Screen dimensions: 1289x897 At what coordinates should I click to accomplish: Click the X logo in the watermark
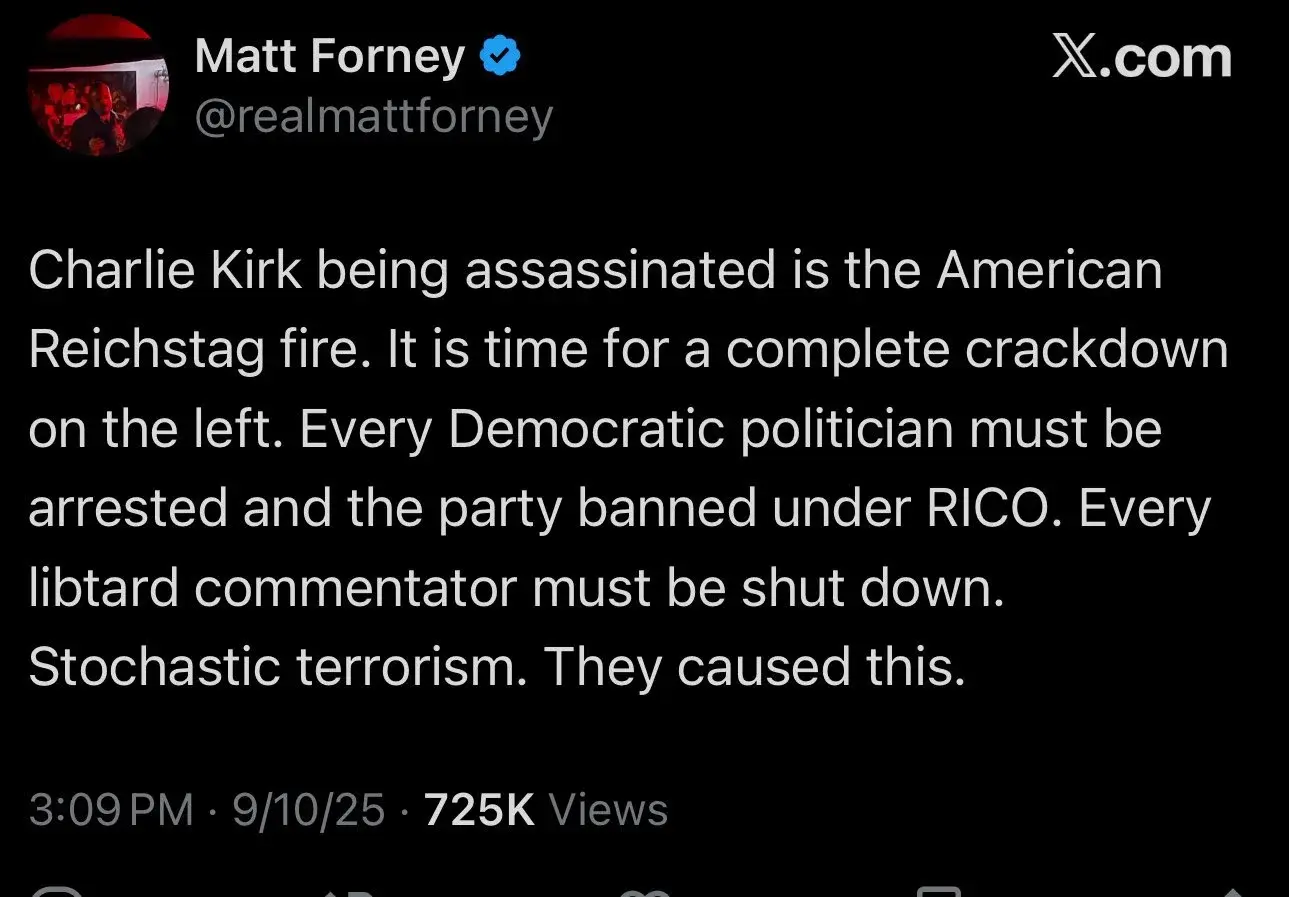(1075, 58)
